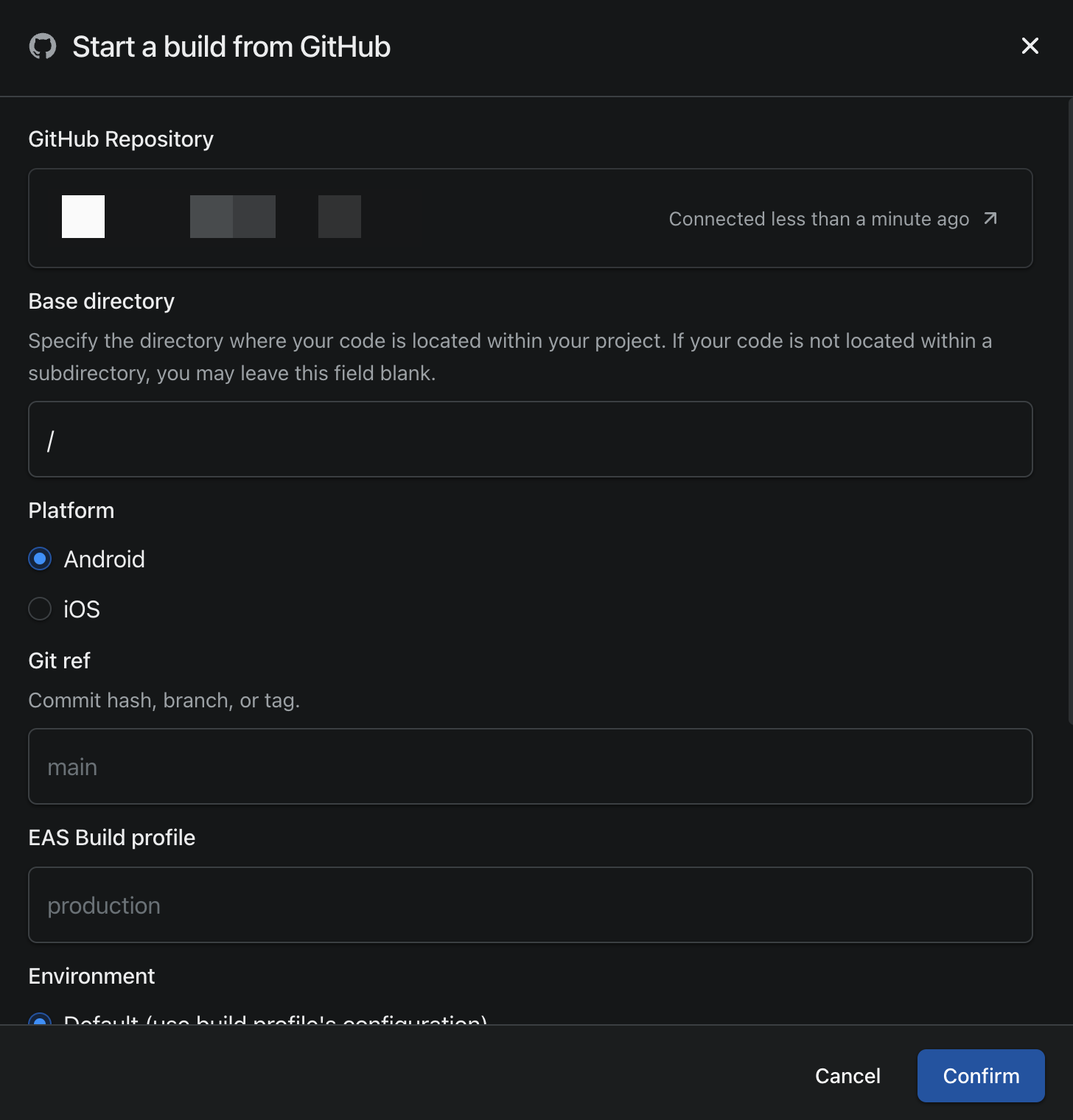The width and height of the screenshot is (1073, 1120).
Task: Open the external link arrow next to connection status
Action: pos(990,218)
